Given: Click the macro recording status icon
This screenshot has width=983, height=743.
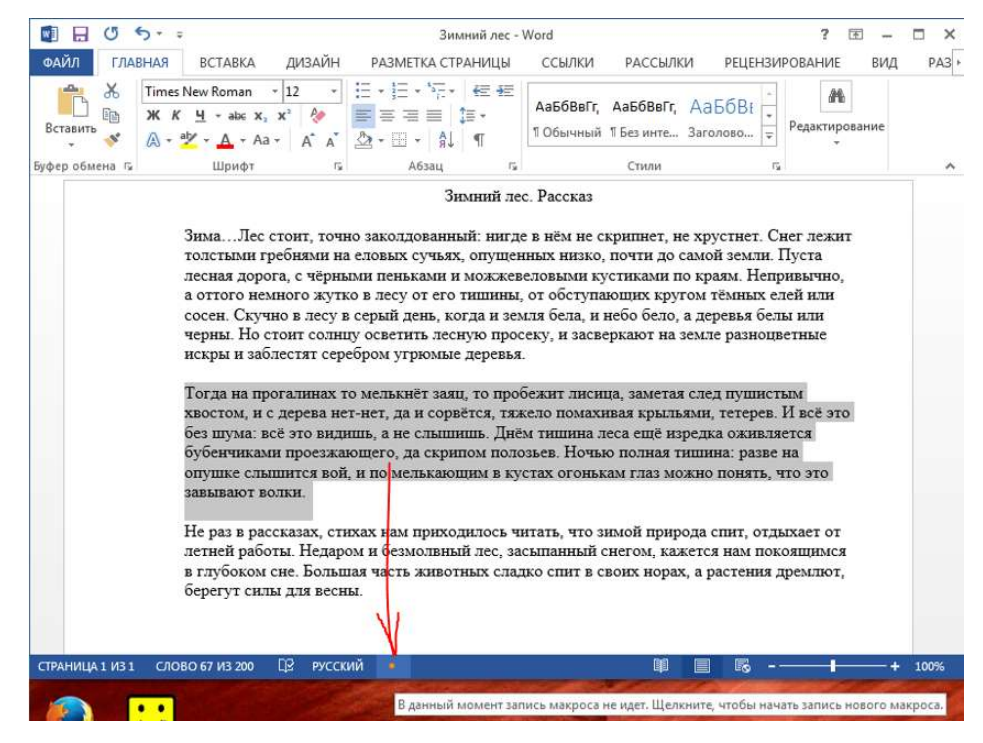Looking at the screenshot, I should coord(392,666).
